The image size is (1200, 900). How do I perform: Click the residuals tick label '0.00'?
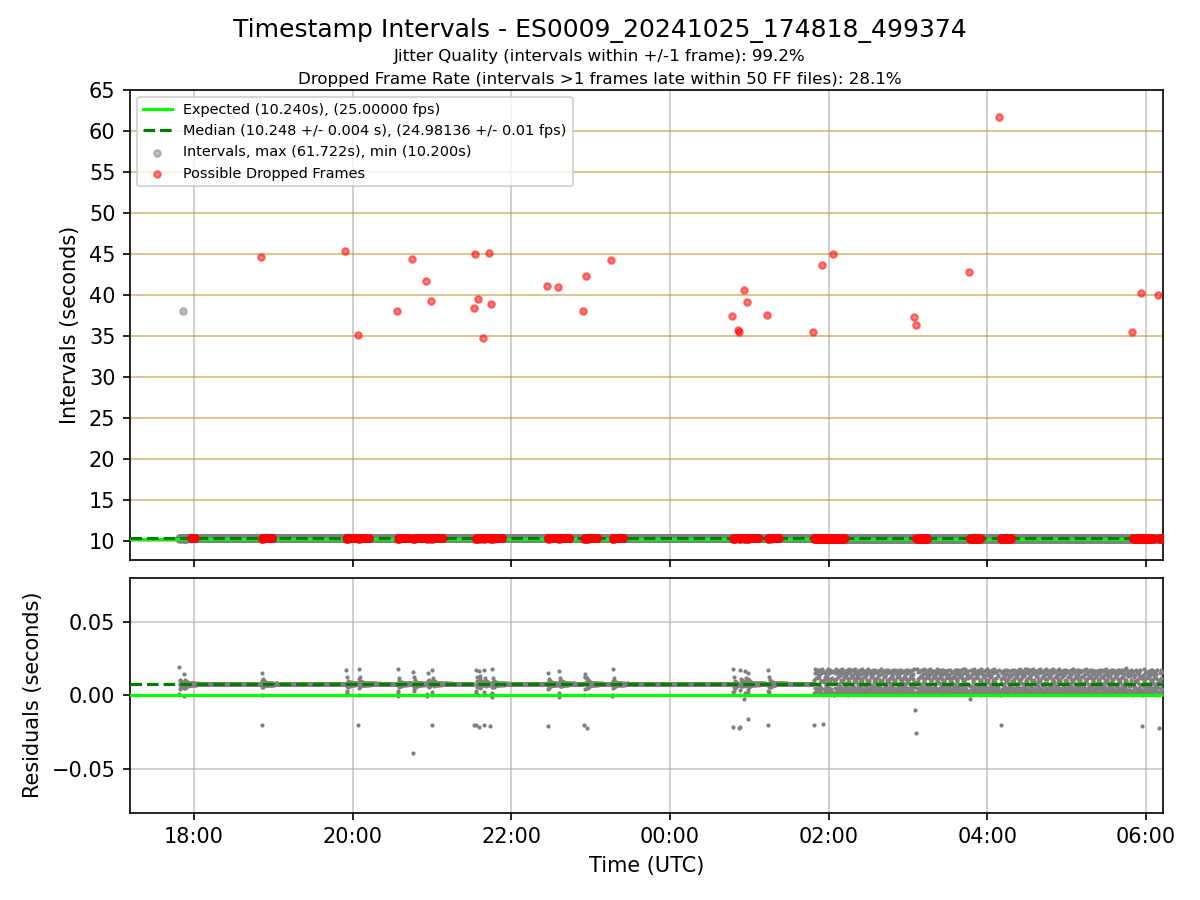click(93, 695)
